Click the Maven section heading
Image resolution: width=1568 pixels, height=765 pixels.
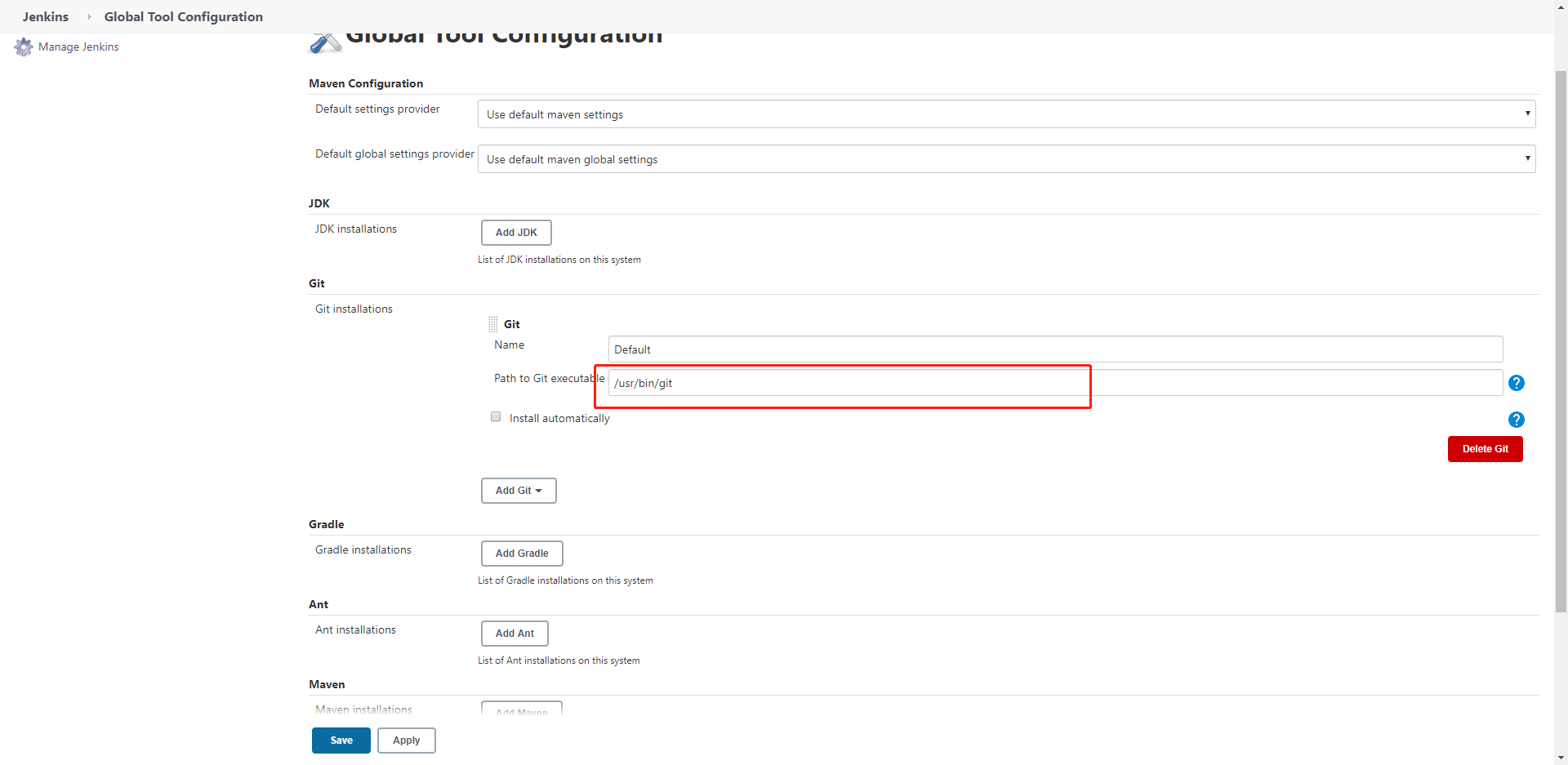[x=327, y=684]
